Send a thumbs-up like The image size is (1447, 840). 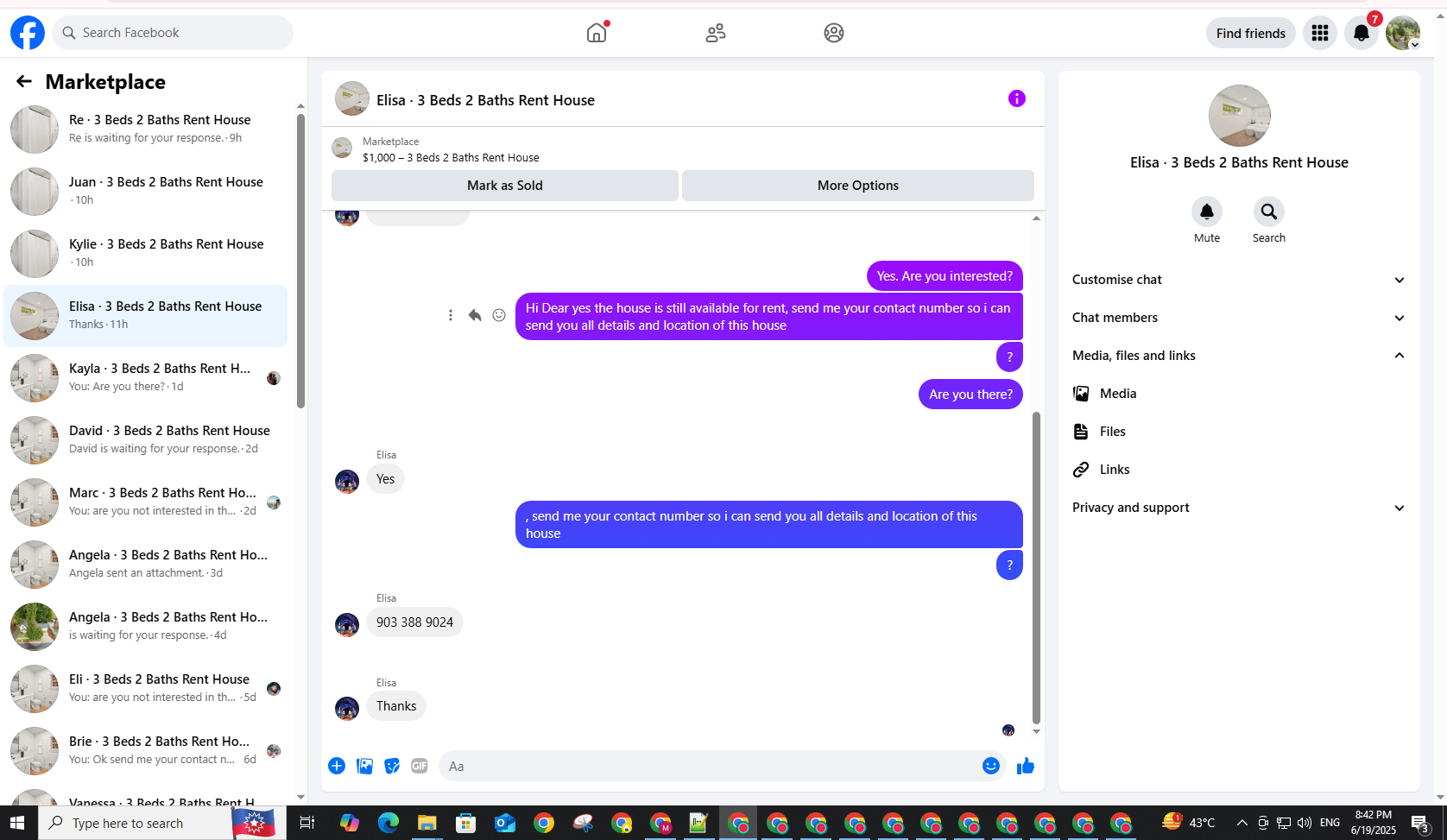tap(1026, 766)
